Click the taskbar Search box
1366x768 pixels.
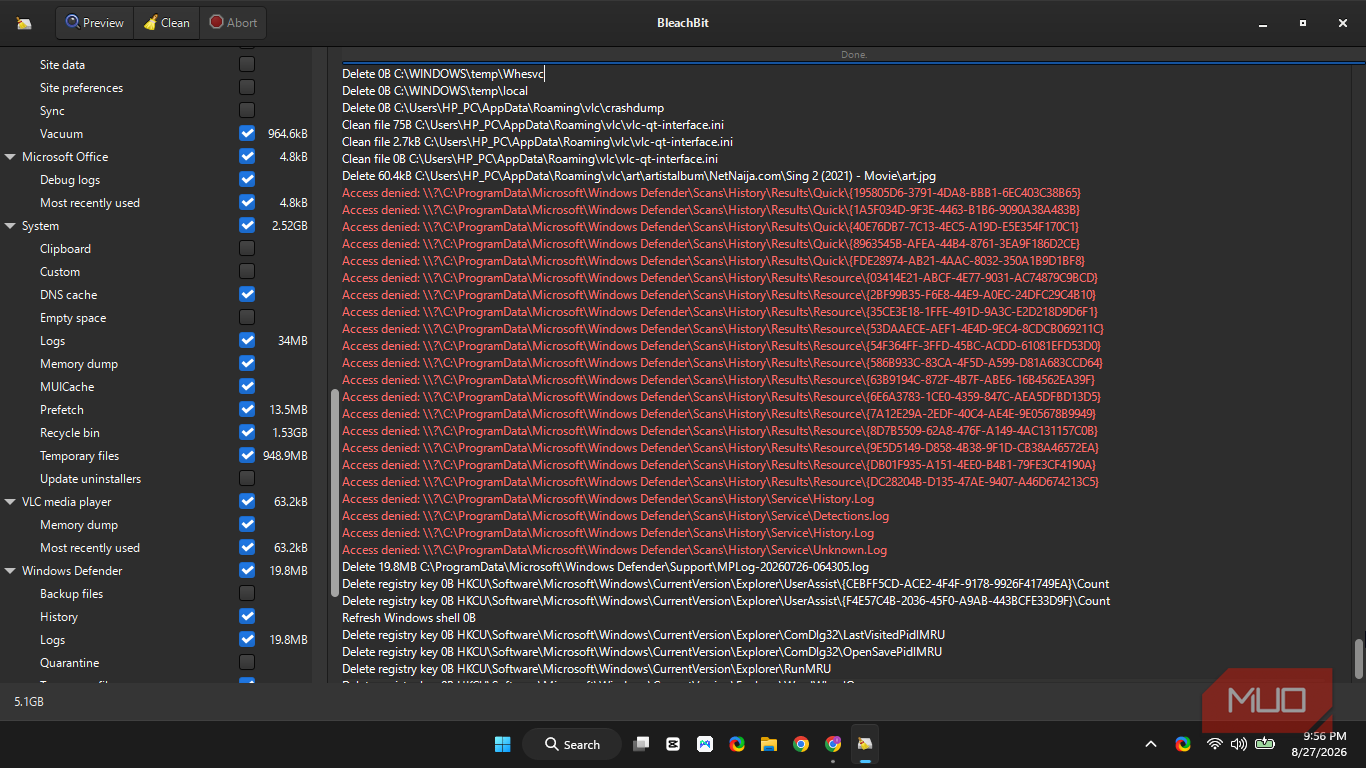click(x=573, y=744)
